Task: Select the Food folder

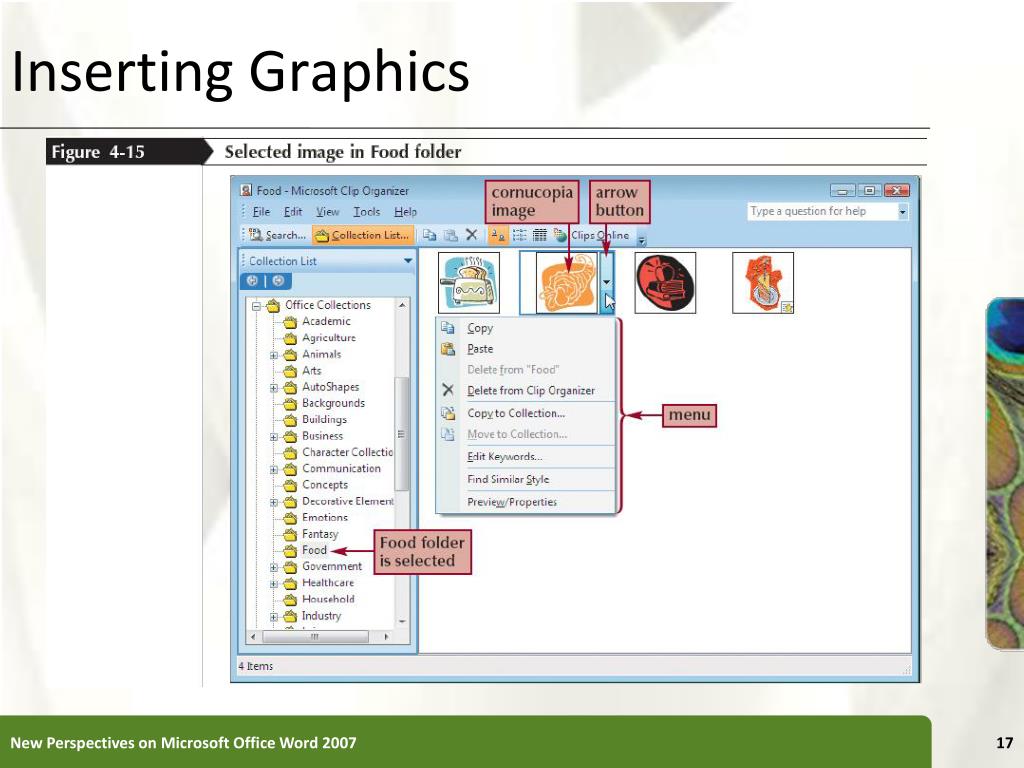Action: [306, 550]
